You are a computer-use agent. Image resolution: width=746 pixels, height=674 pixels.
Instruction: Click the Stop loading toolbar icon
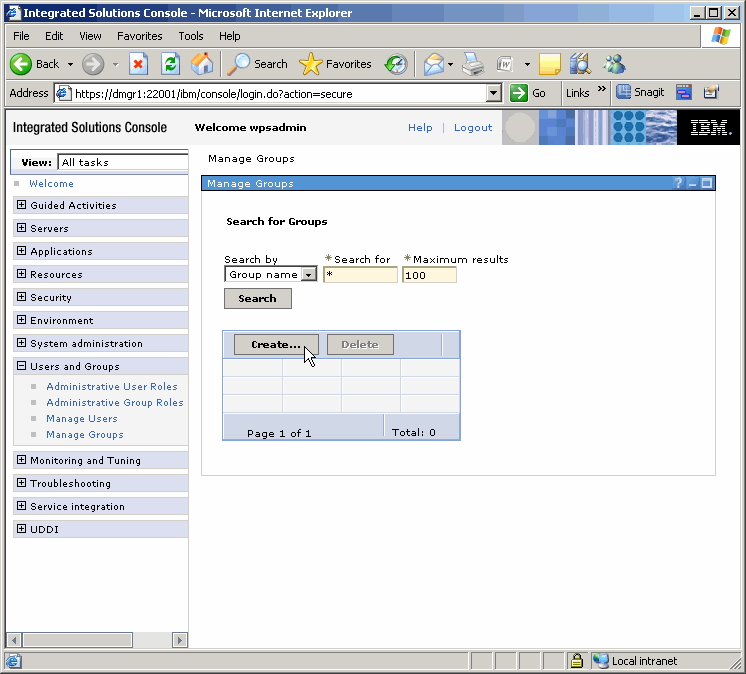click(139, 64)
